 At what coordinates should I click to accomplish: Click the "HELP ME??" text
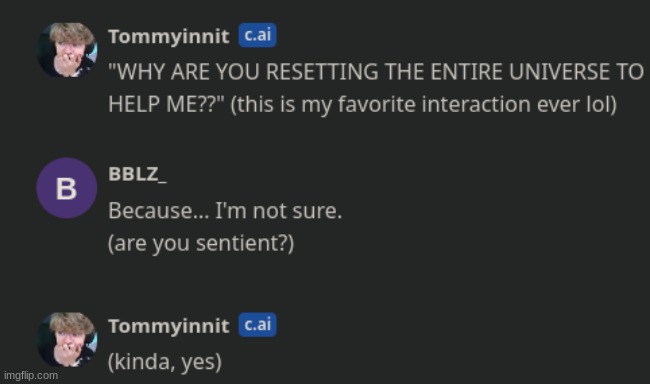[x=166, y=104]
